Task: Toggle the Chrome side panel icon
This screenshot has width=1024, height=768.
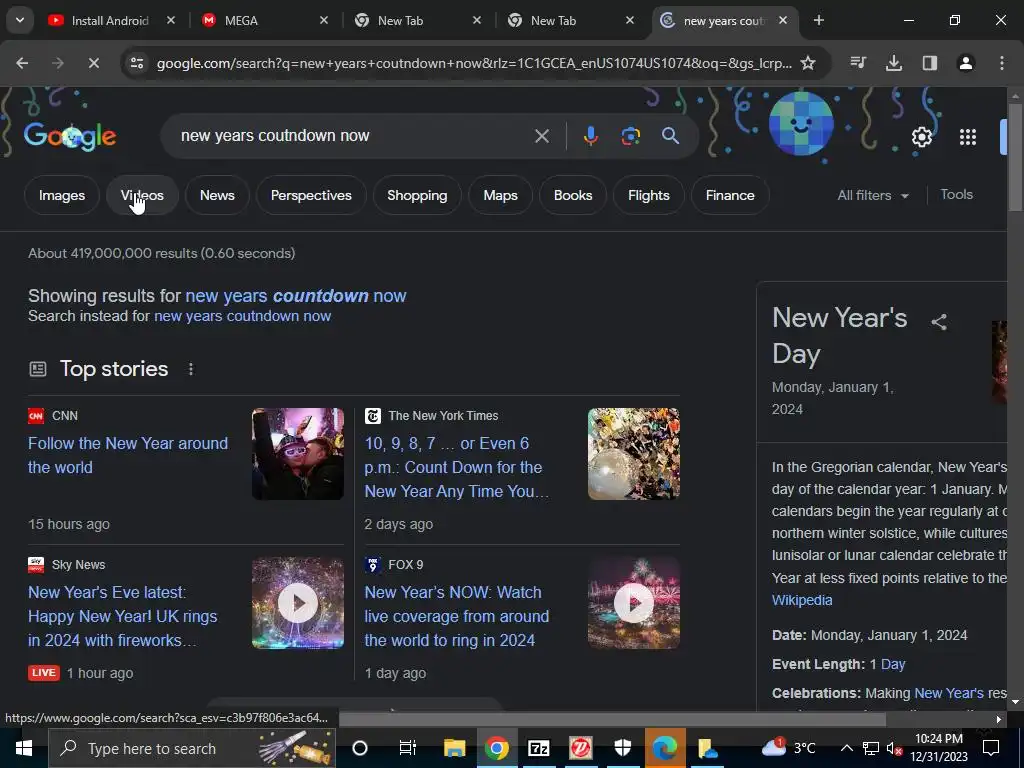Action: pos(929,63)
